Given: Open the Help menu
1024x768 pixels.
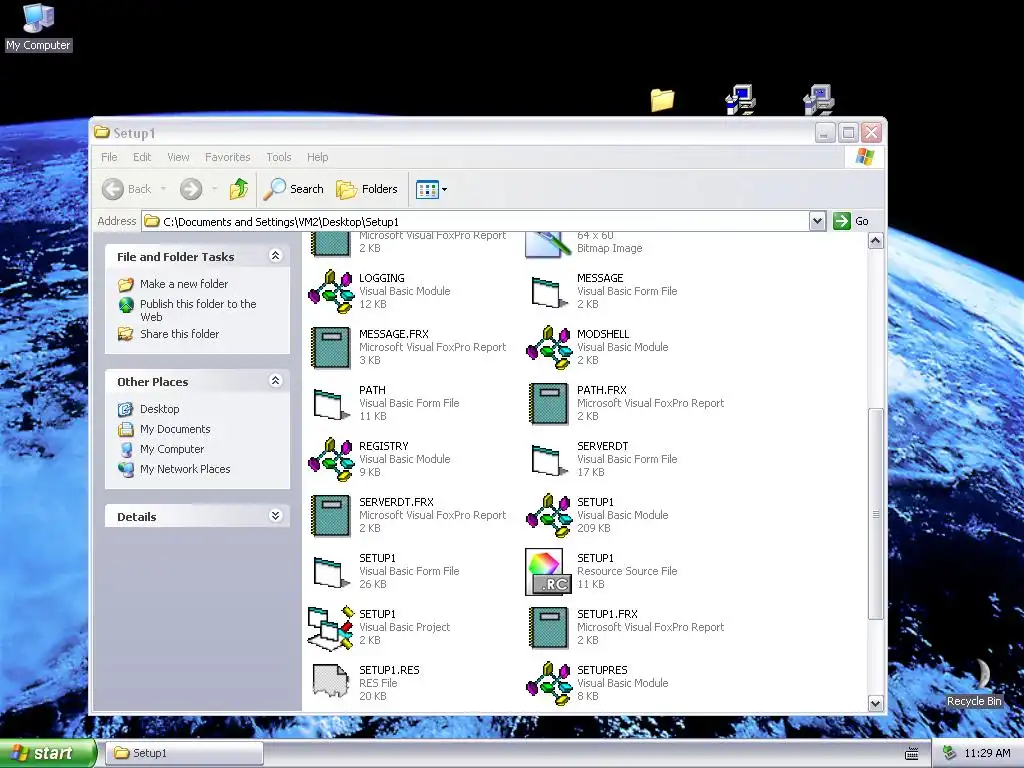Looking at the screenshot, I should (317, 157).
